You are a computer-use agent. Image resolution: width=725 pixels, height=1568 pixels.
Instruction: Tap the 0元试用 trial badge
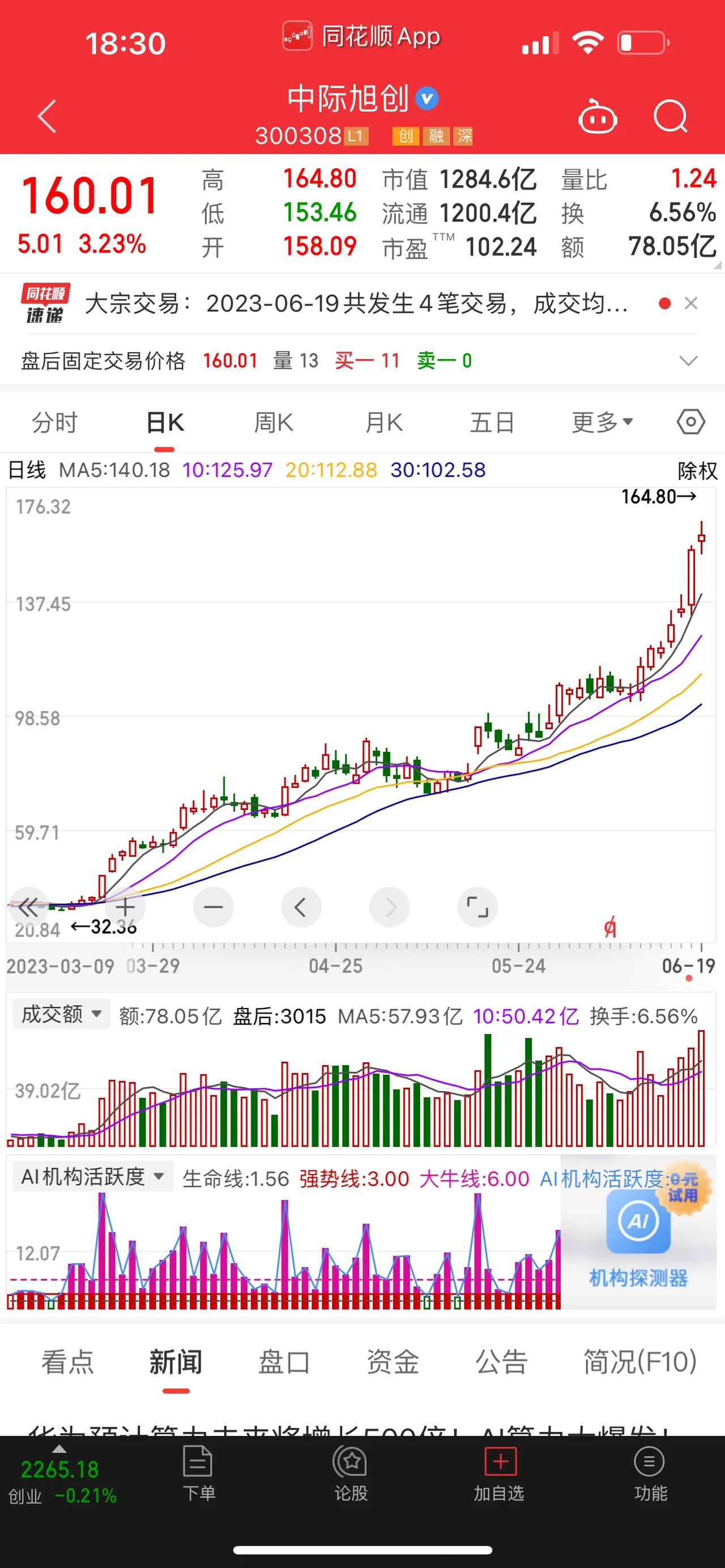tap(683, 1189)
